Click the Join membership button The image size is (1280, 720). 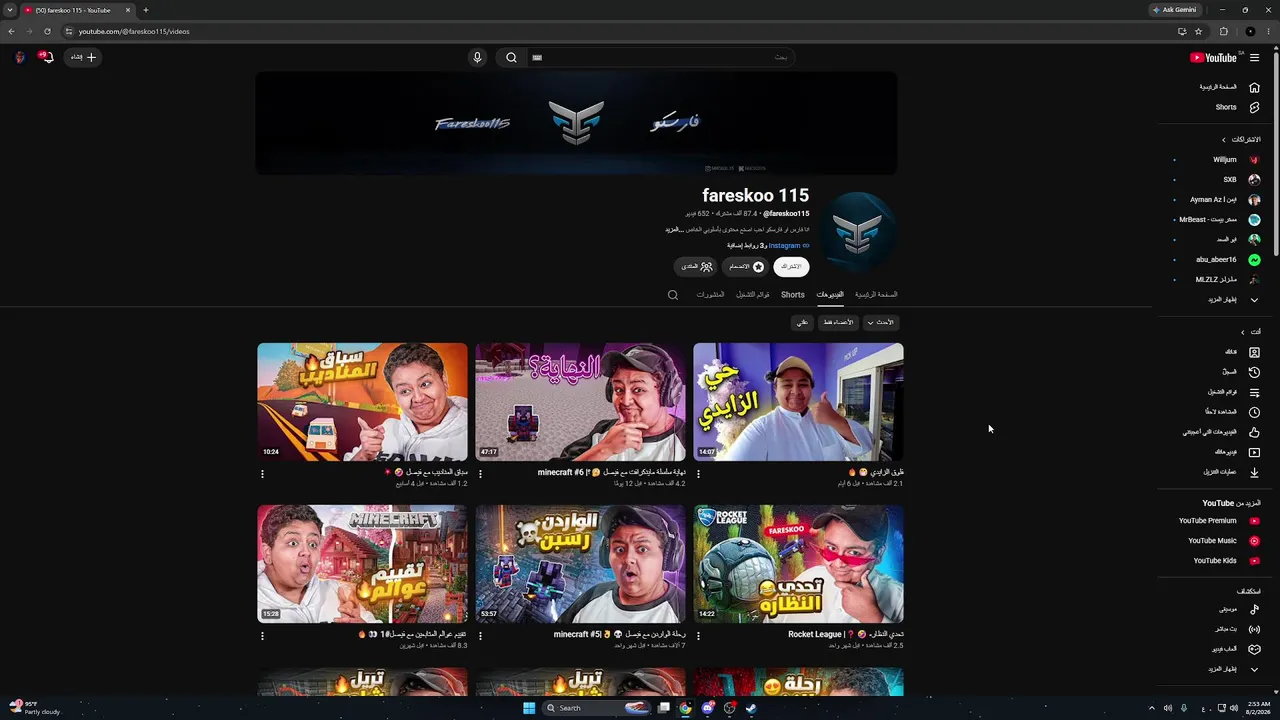click(x=744, y=267)
